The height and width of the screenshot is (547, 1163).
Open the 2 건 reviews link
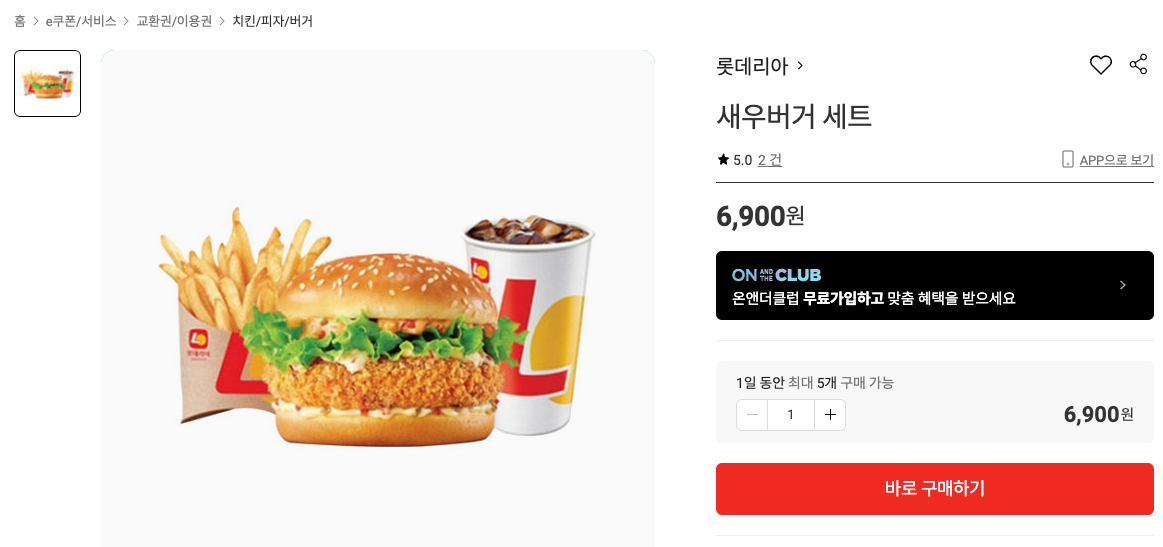coord(769,160)
